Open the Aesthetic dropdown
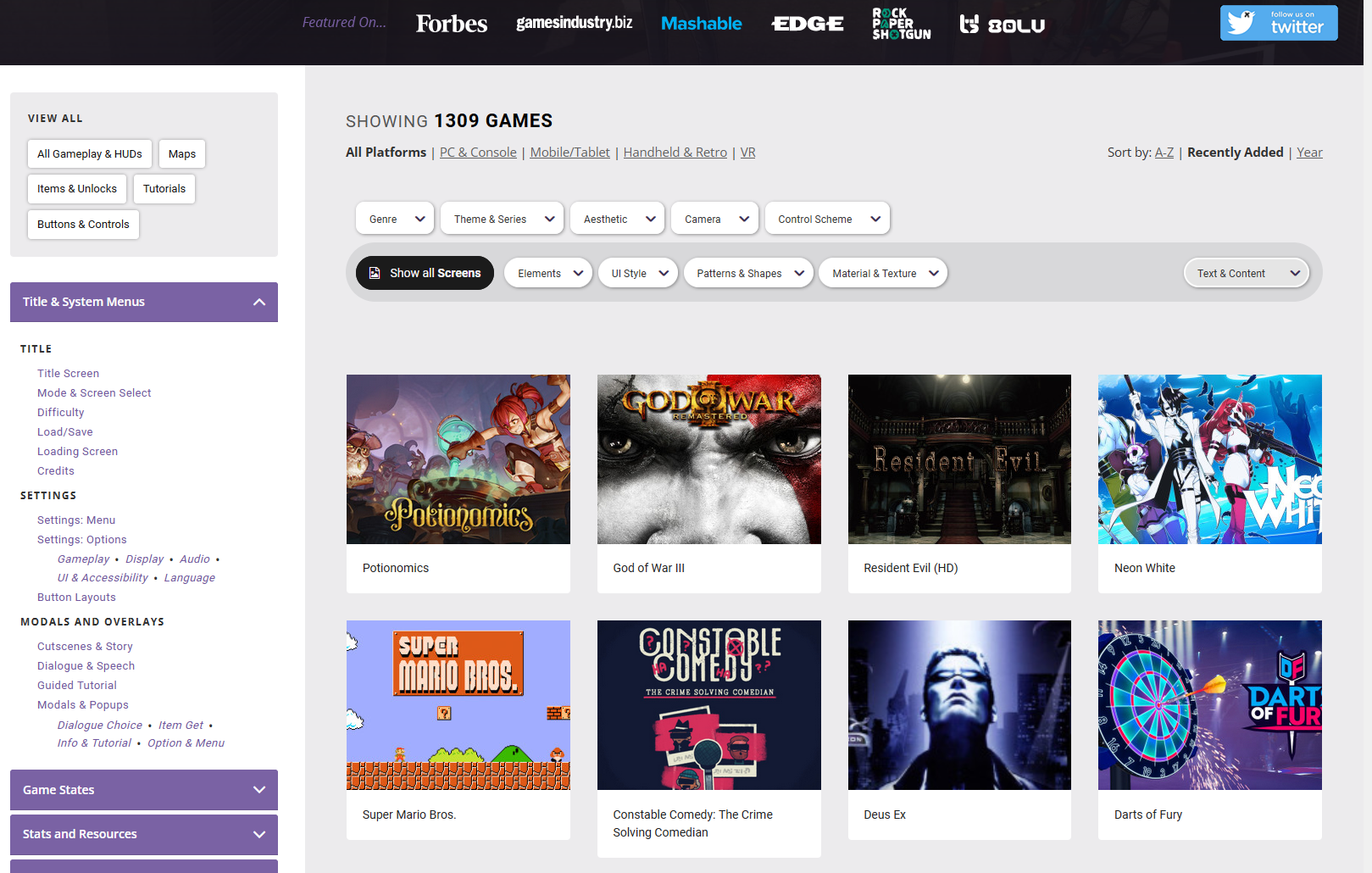Viewport: 1372px width, 873px height. 617,219
